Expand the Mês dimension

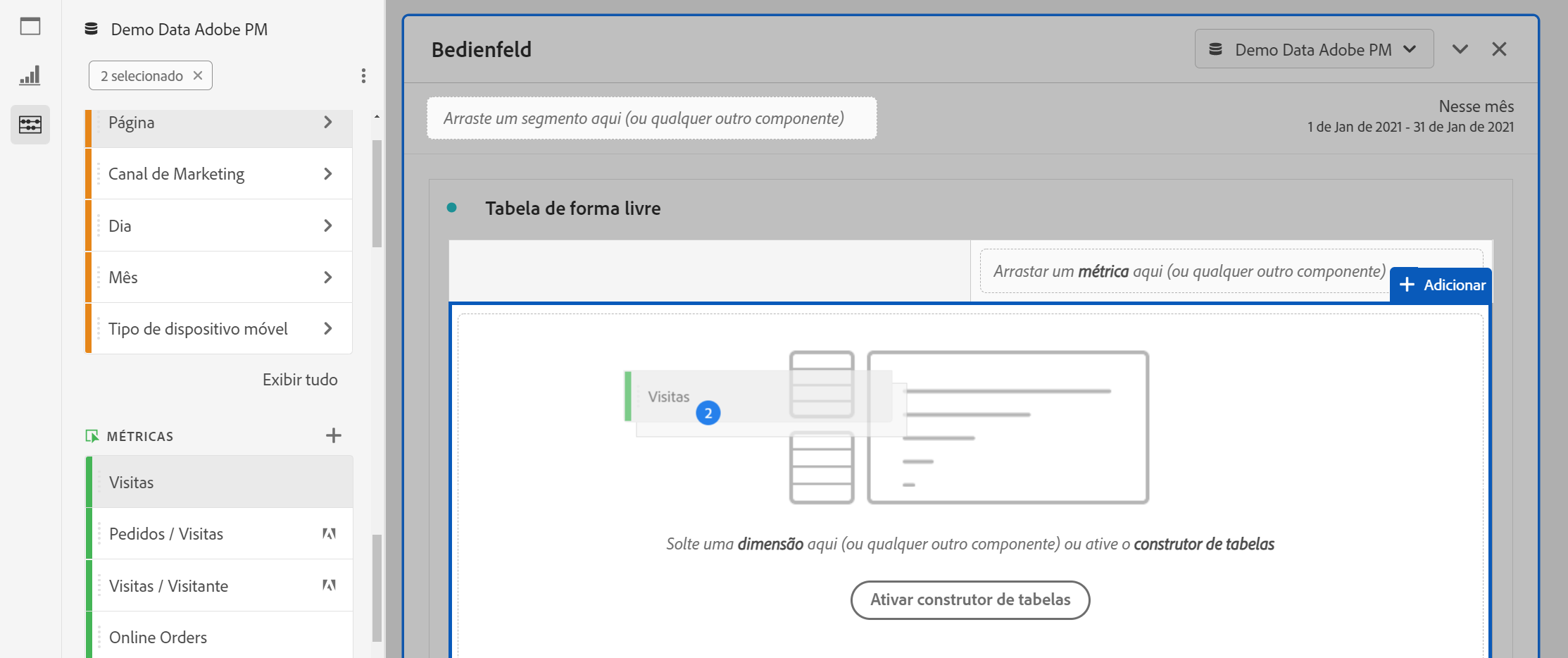click(x=328, y=277)
